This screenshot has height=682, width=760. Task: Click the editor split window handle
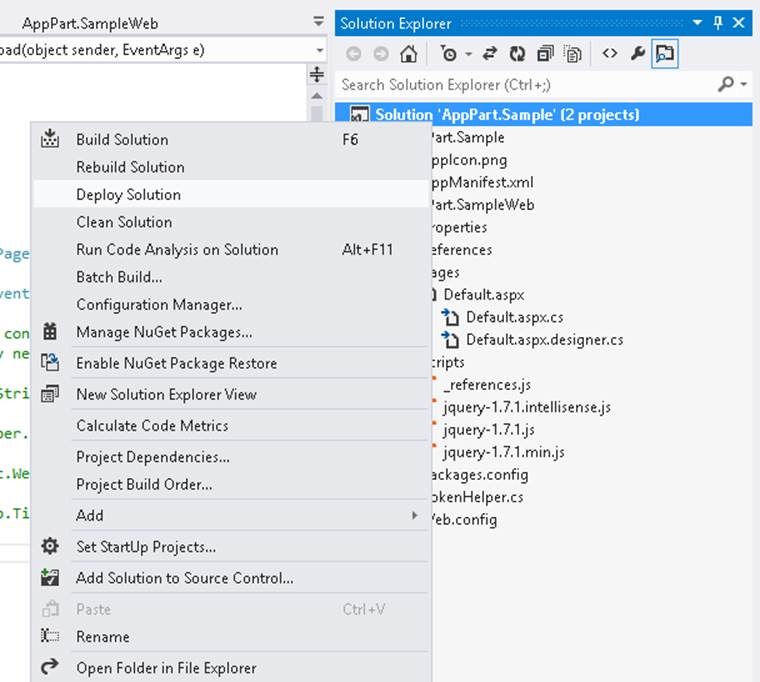(x=317, y=75)
